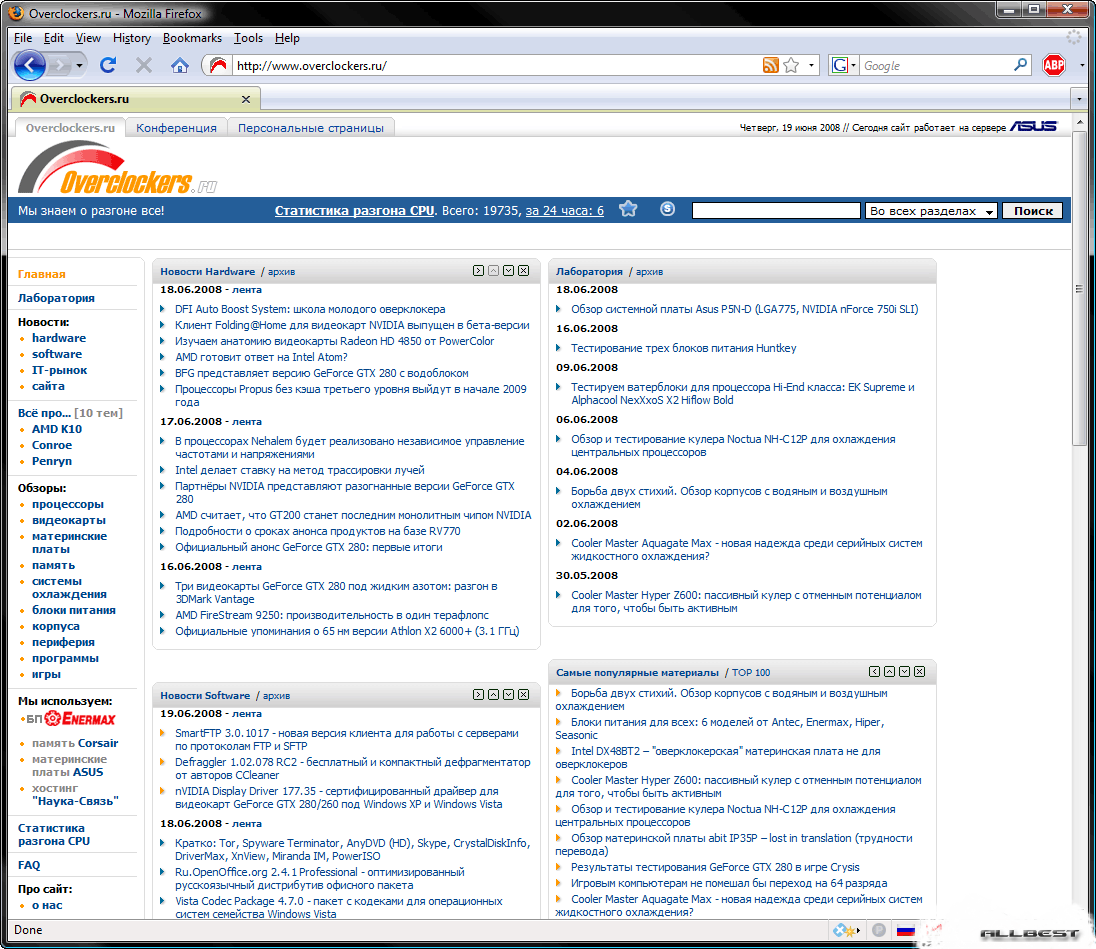Open the Bookmarks menu

(x=192, y=38)
